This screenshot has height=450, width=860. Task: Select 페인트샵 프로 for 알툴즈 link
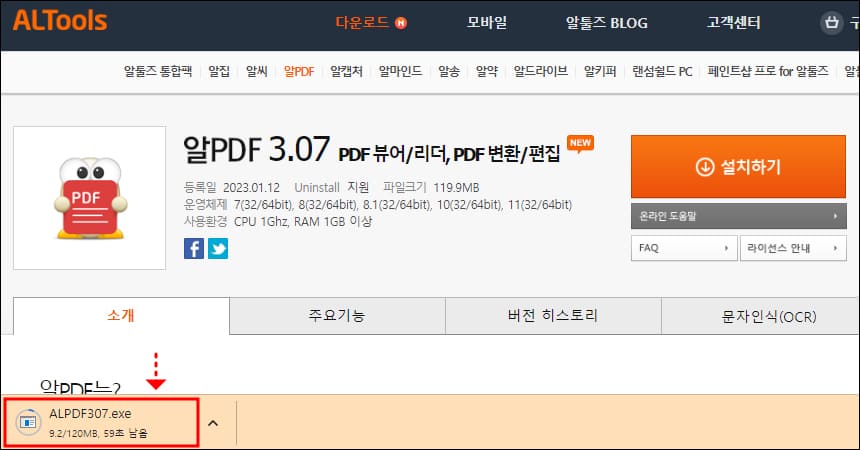pyautogui.click(x=768, y=71)
